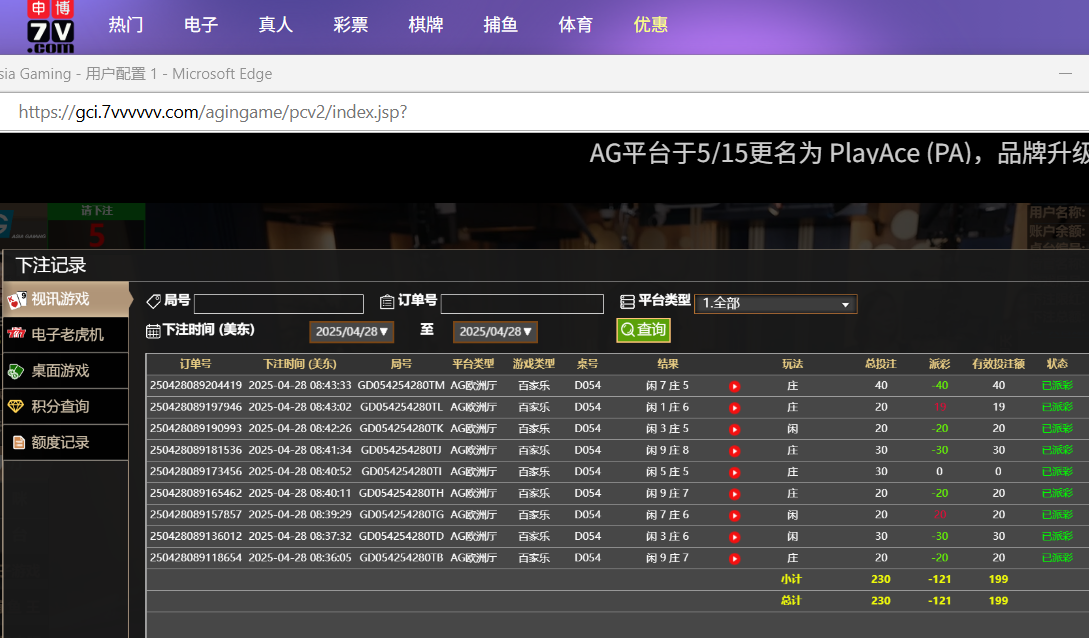Screen dimensions: 1089x638
Task: Expand the 平台类型 dropdown
Action: click(775, 304)
